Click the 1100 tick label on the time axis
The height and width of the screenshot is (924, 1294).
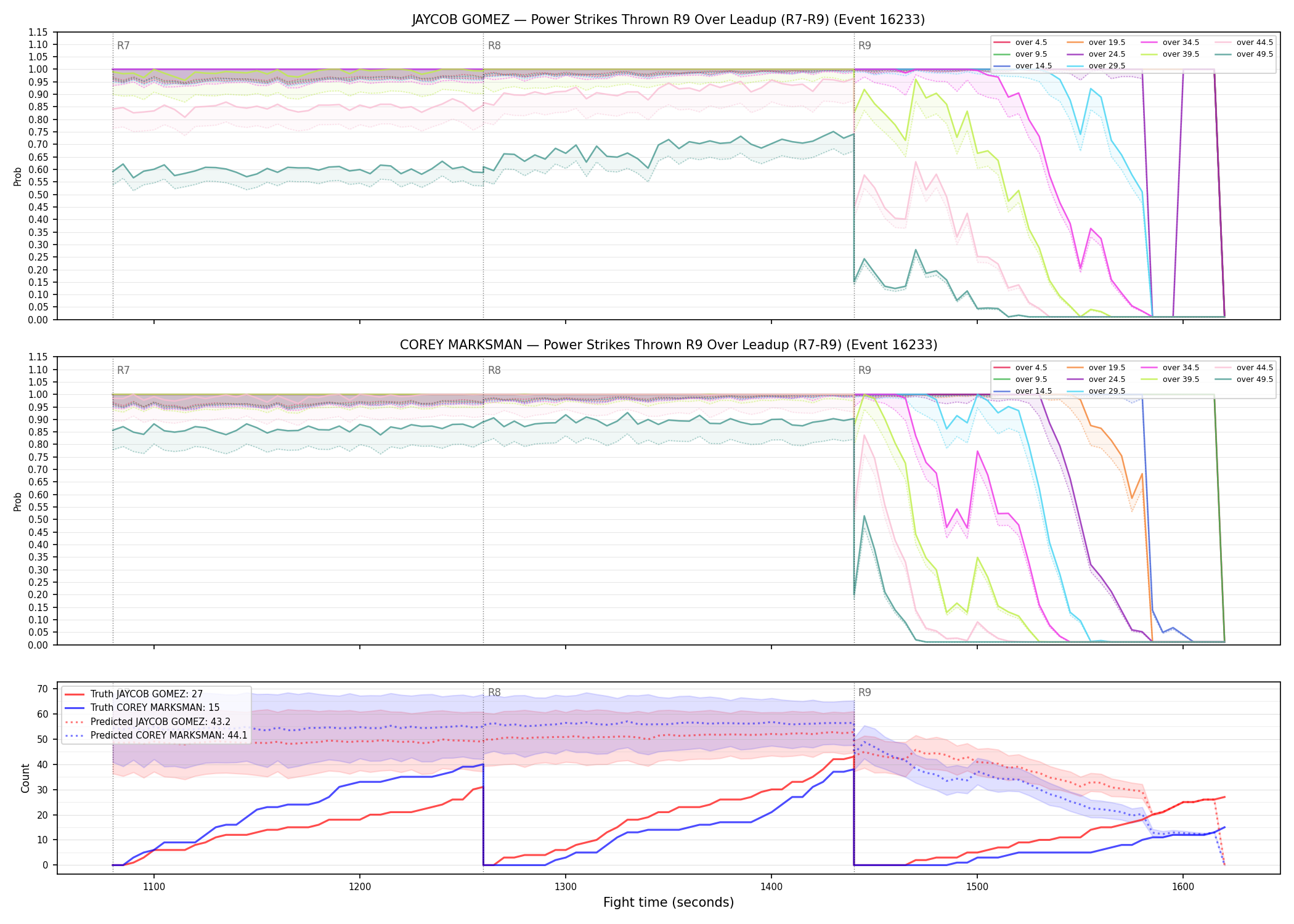click(x=154, y=886)
